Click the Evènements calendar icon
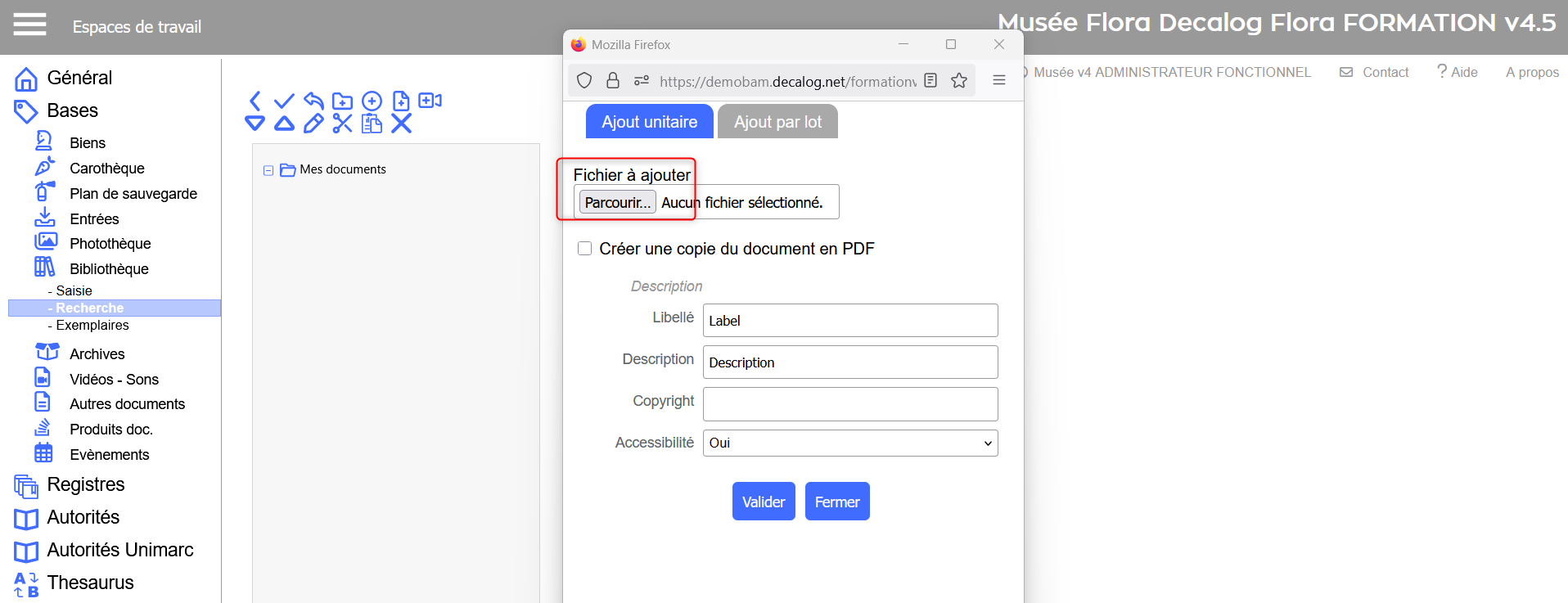Image resolution: width=1568 pixels, height=603 pixels. pyautogui.click(x=43, y=452)
